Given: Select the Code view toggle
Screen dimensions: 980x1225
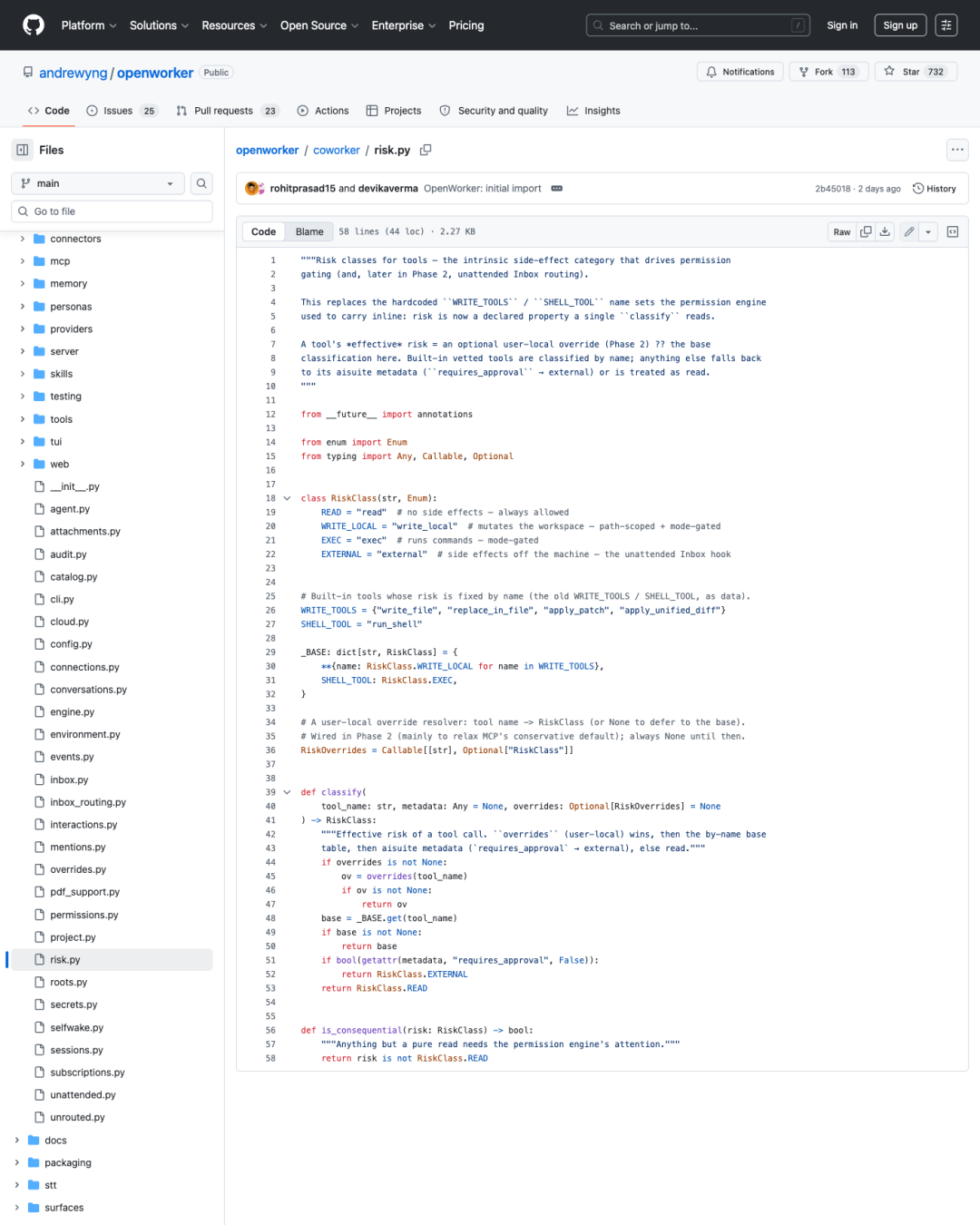Looking at the screenshot, I should (263, 232).
